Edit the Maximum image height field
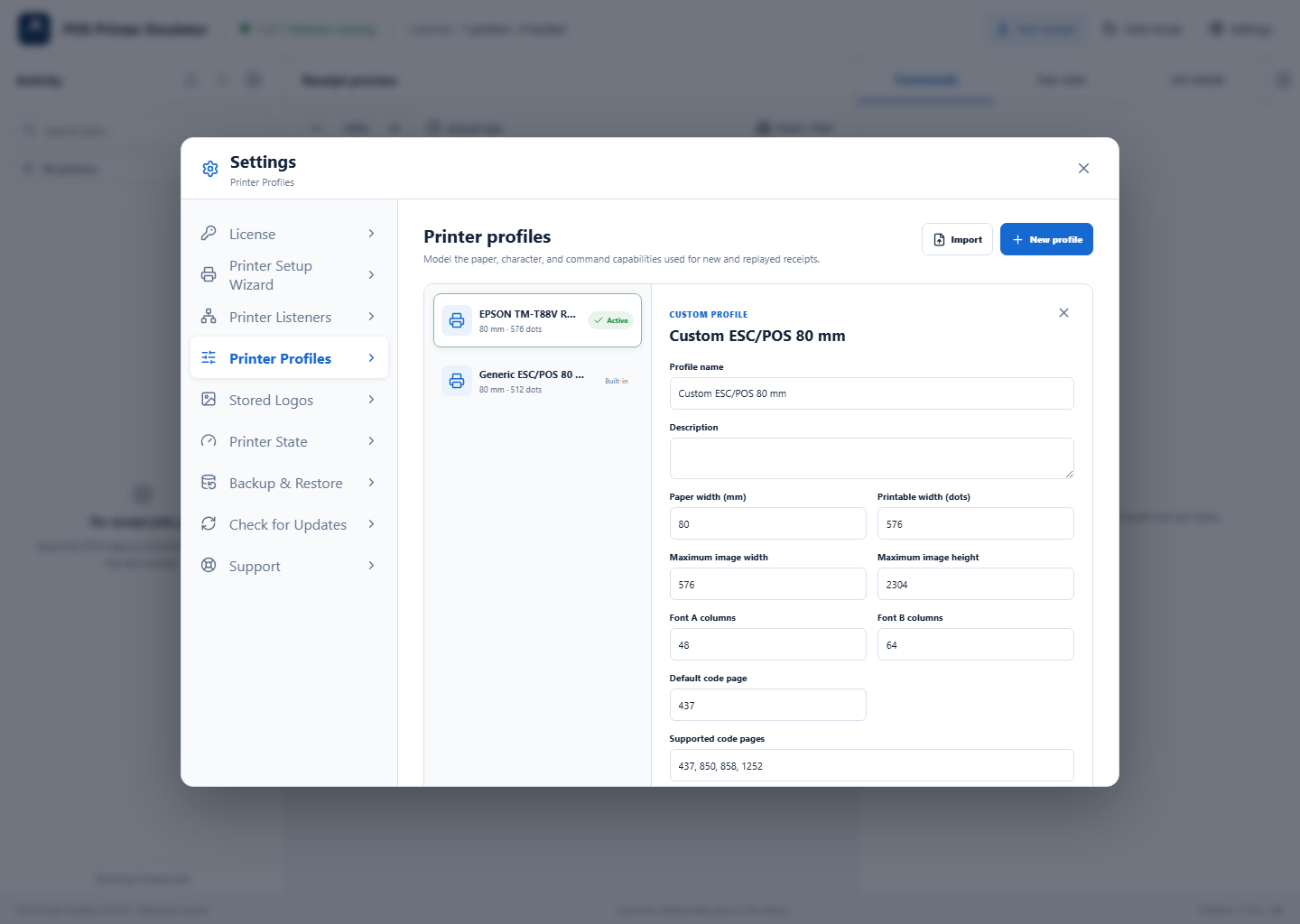The height and width of the screenshot is (924, 1300). point(975,584)
